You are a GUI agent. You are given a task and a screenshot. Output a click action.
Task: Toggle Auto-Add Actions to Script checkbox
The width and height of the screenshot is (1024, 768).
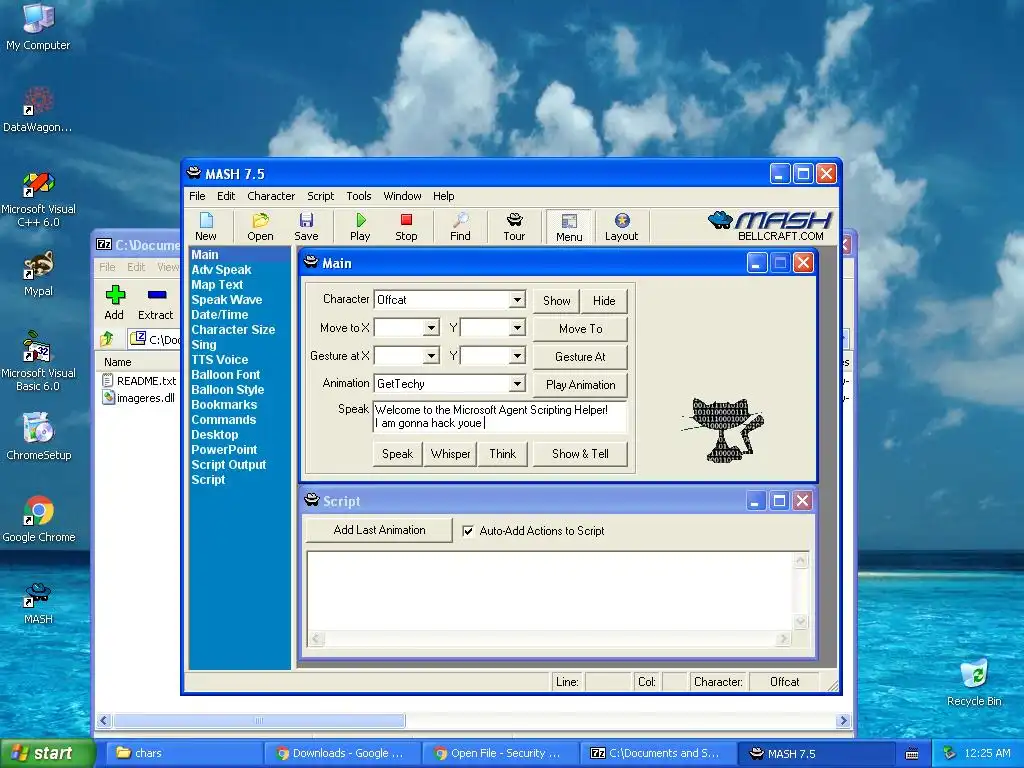pos(468,531)
